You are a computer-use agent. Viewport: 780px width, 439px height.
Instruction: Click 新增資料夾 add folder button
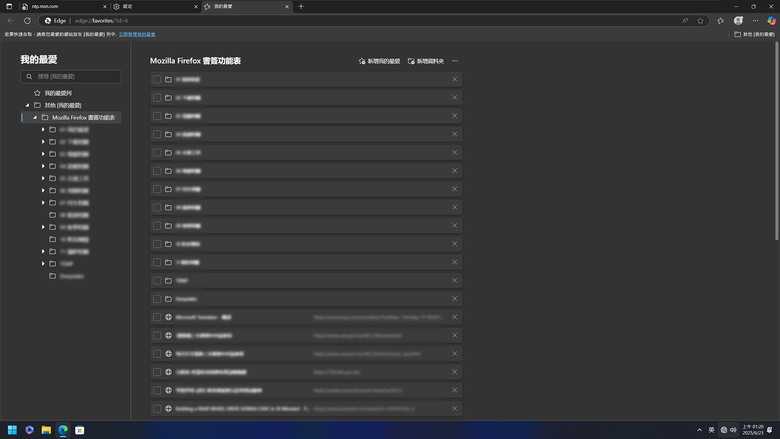[x=426, y=61]
